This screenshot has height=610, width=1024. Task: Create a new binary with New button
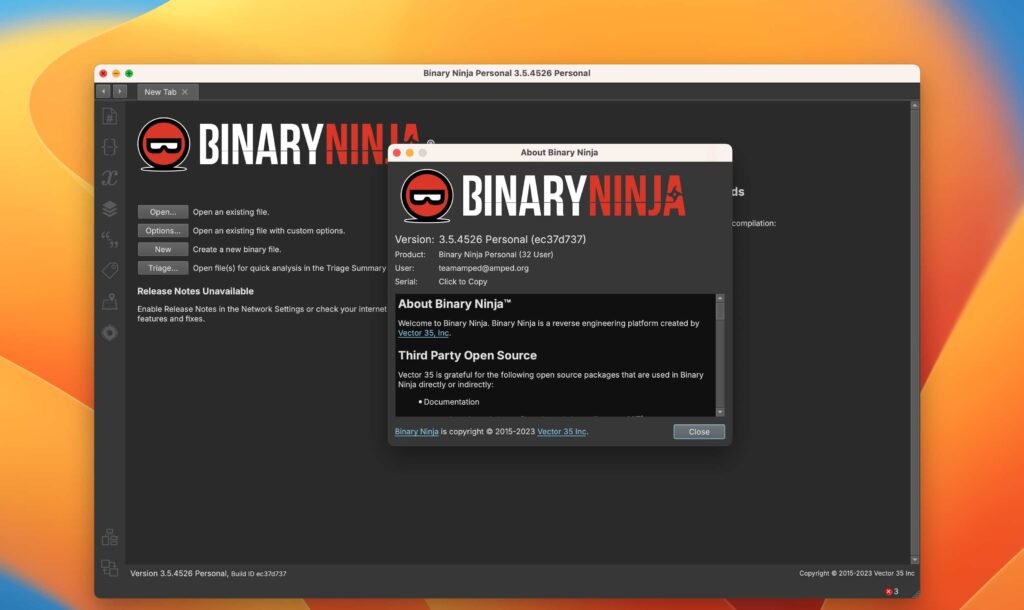point(162,248)
